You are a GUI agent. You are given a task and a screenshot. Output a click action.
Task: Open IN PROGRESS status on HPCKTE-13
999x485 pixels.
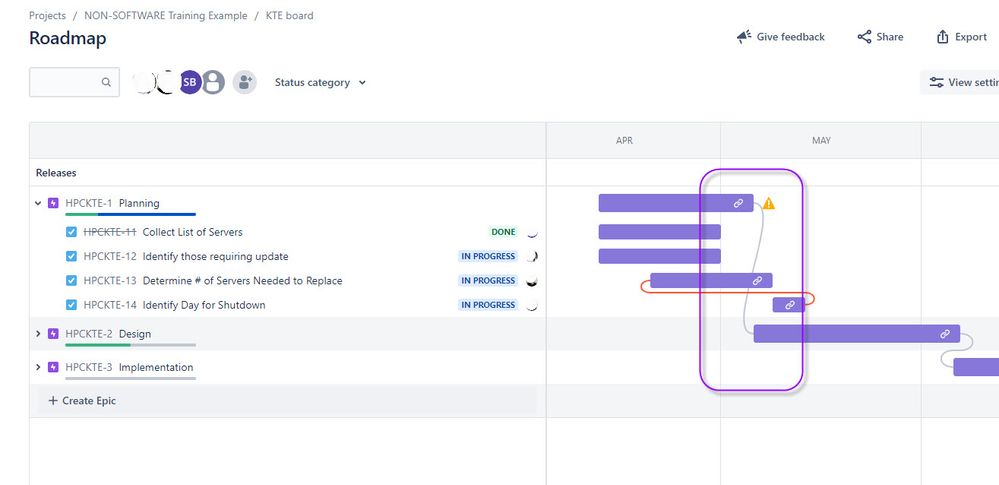[488, 280]
